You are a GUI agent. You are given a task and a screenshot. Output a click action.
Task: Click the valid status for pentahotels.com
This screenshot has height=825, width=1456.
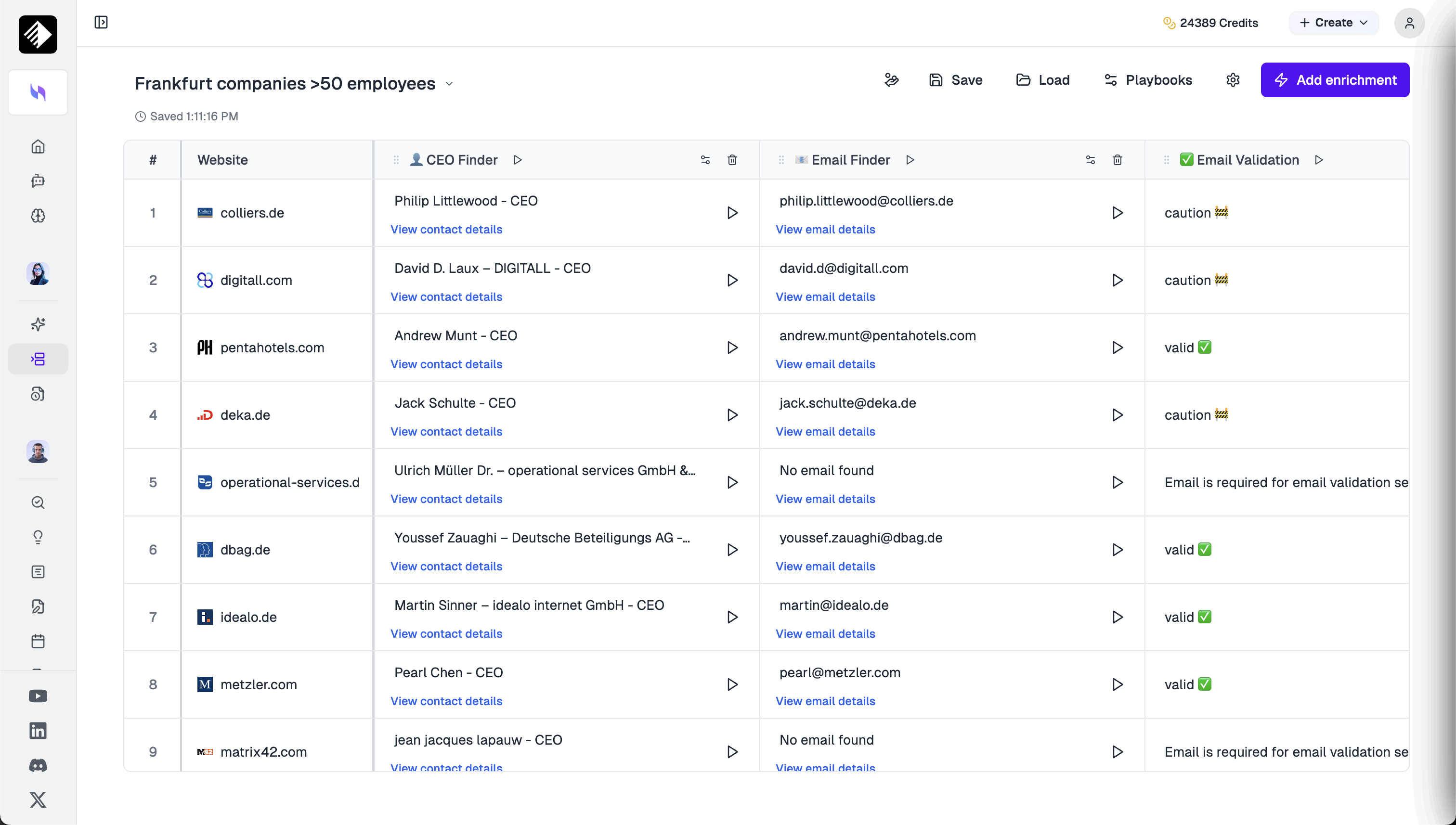(1188, 348)
